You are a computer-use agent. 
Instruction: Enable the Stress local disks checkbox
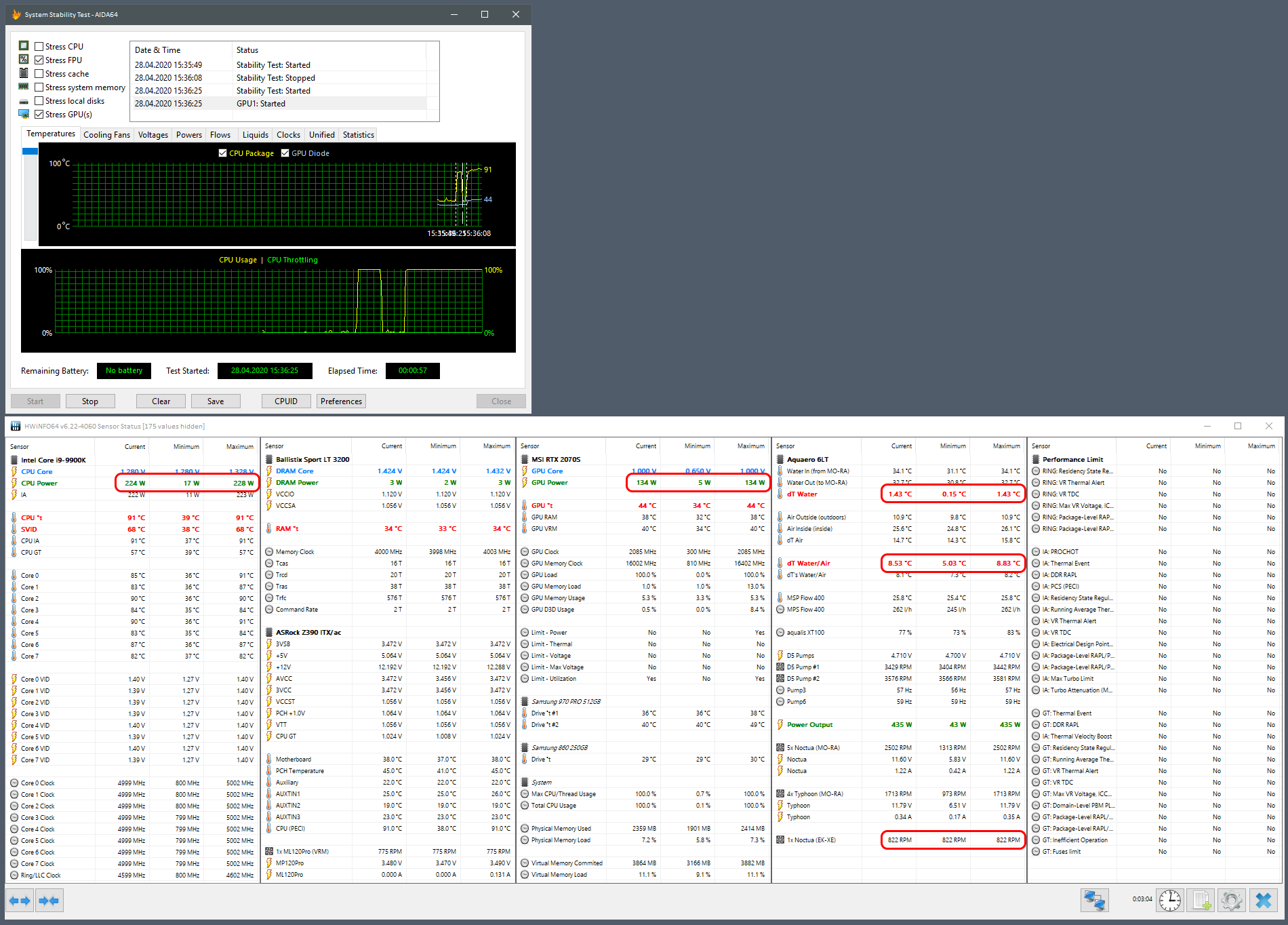point(39,100)
